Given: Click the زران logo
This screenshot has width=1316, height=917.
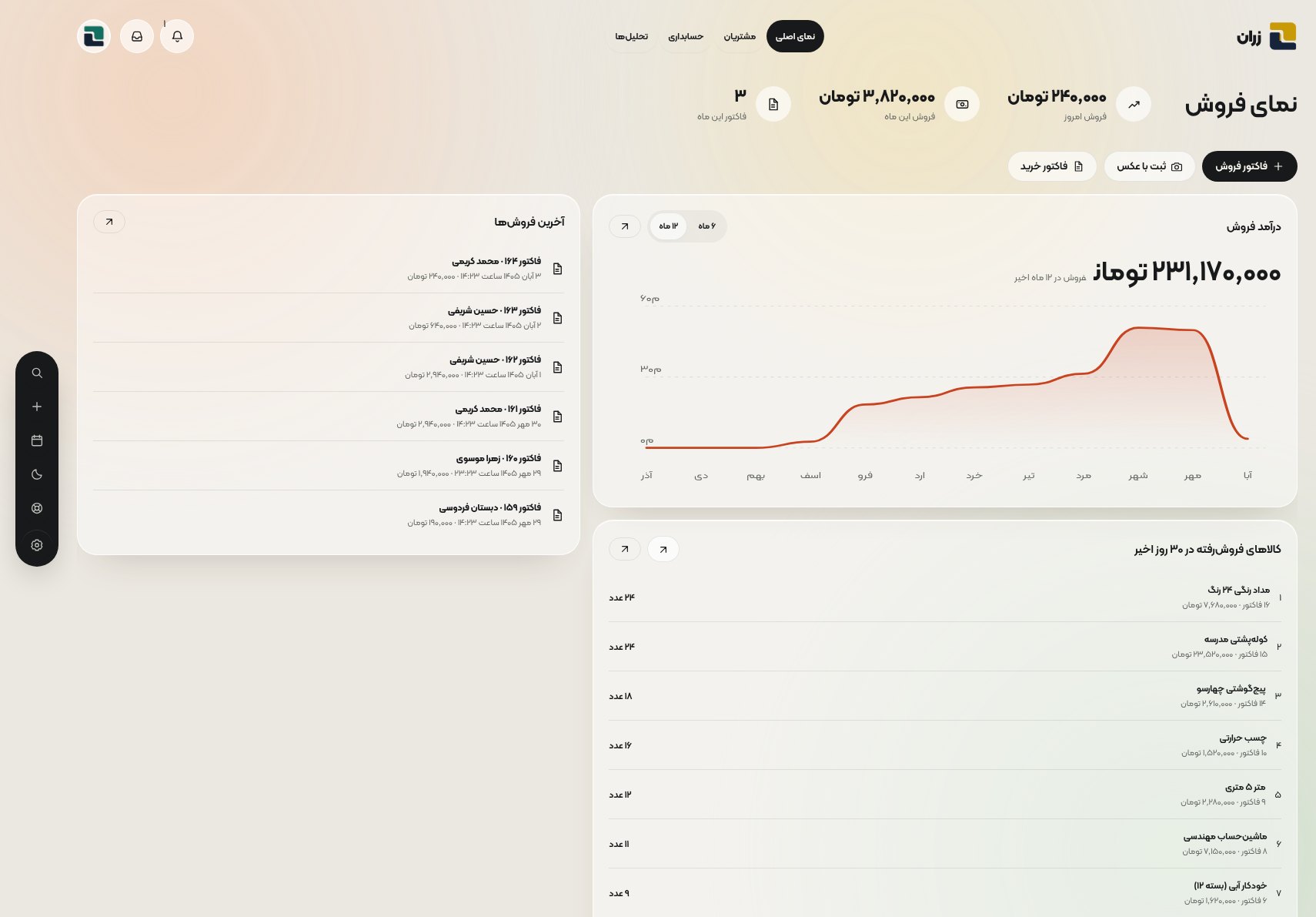Looking at the screenshot, I should pyautogui.click(x=1267, y=36).
